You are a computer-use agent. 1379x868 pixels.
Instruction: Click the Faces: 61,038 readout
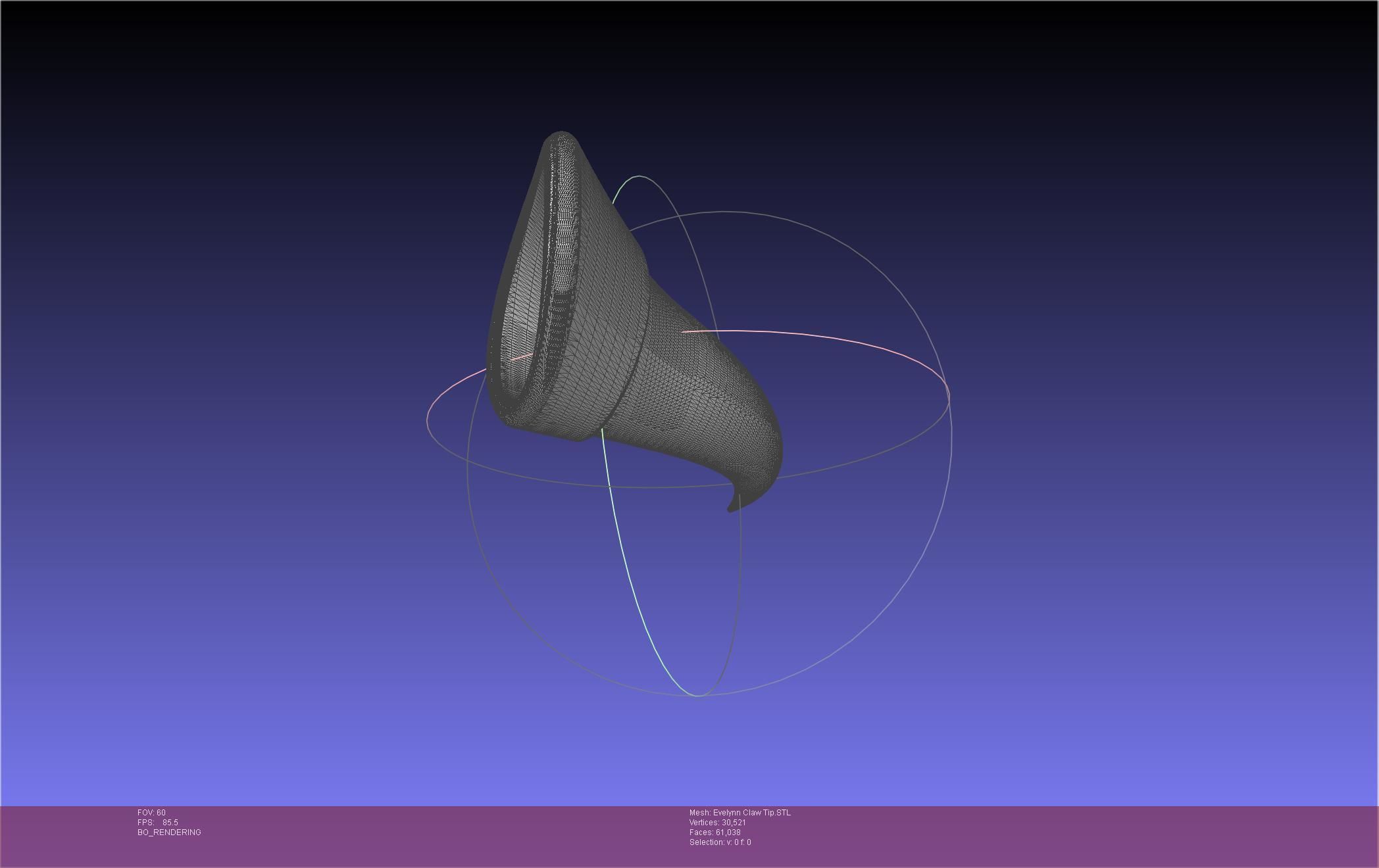(715, 832)
